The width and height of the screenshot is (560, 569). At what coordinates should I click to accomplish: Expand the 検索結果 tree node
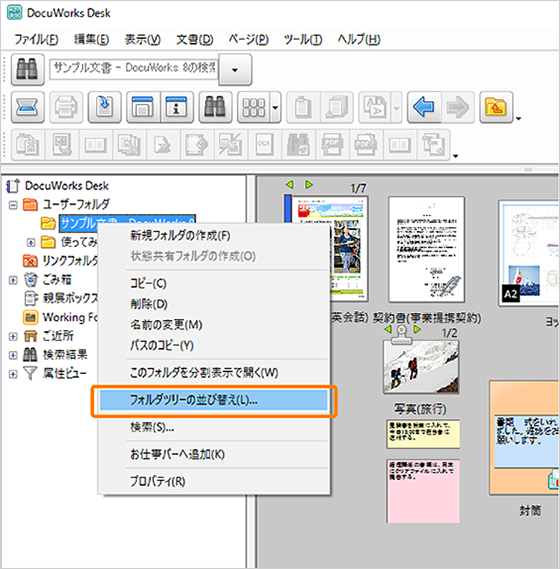[x=13, y=355]
